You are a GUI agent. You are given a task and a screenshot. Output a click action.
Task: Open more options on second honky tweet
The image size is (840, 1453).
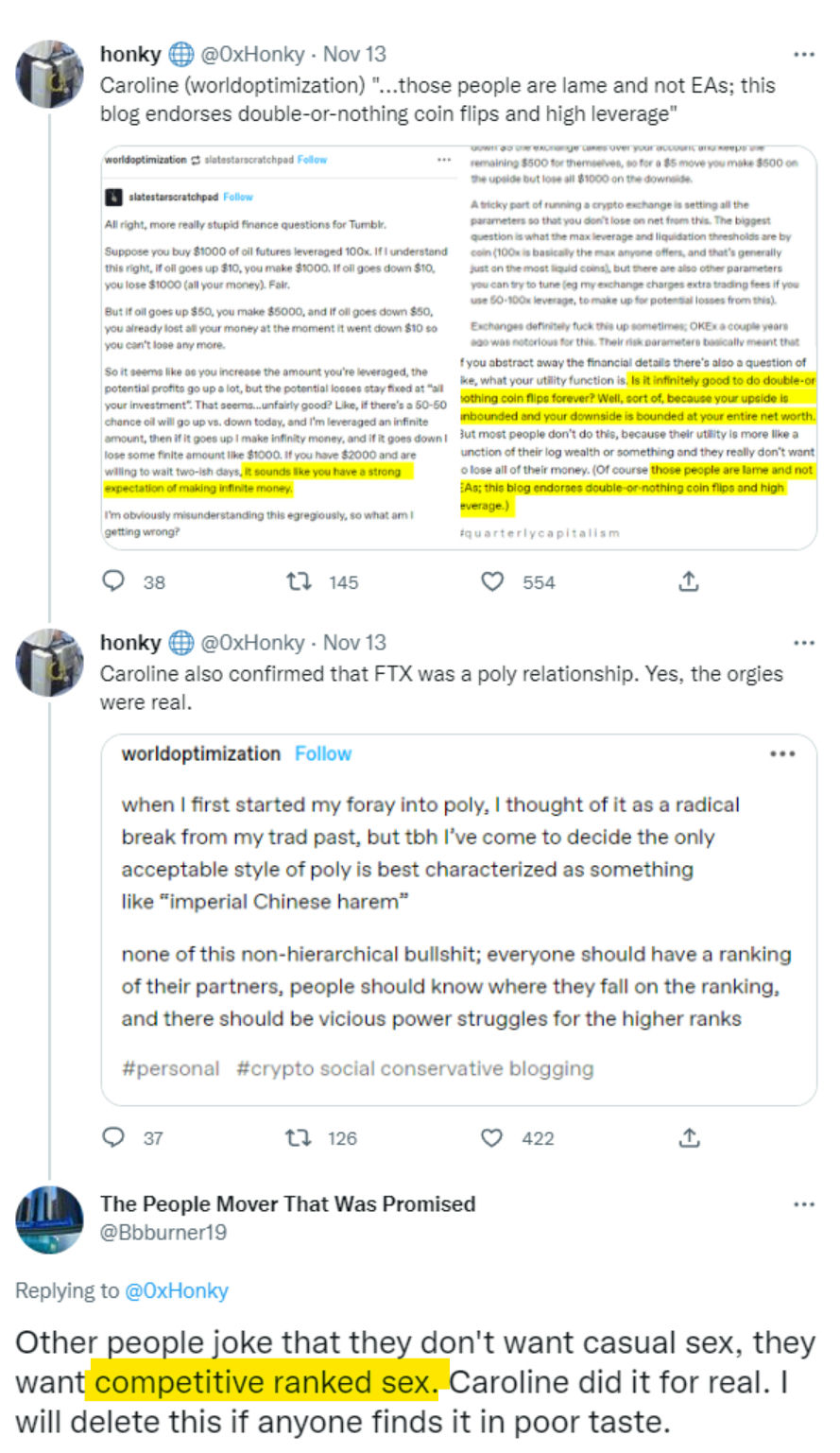click(804, 643)
